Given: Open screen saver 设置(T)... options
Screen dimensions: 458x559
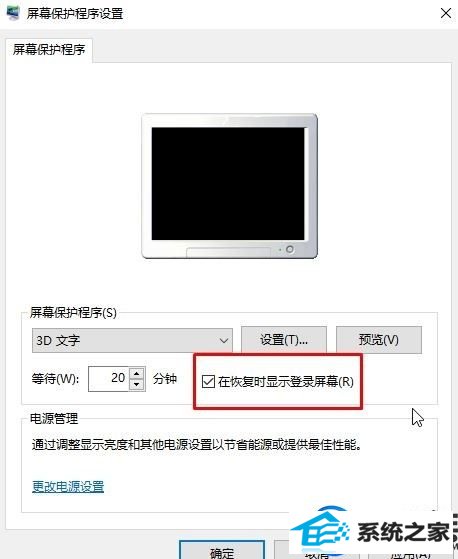Looking at the screenshot, I should 284,340.
